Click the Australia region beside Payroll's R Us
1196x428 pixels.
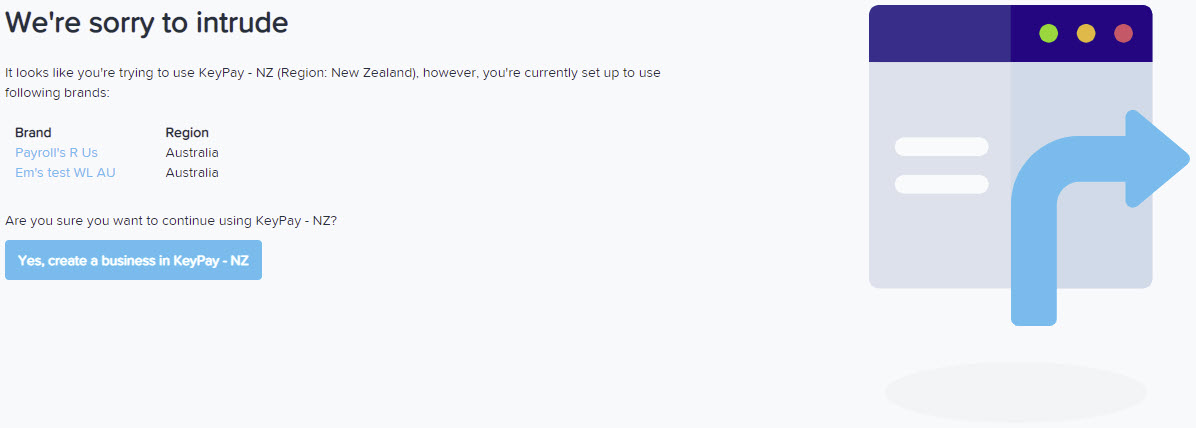point(192,153)
